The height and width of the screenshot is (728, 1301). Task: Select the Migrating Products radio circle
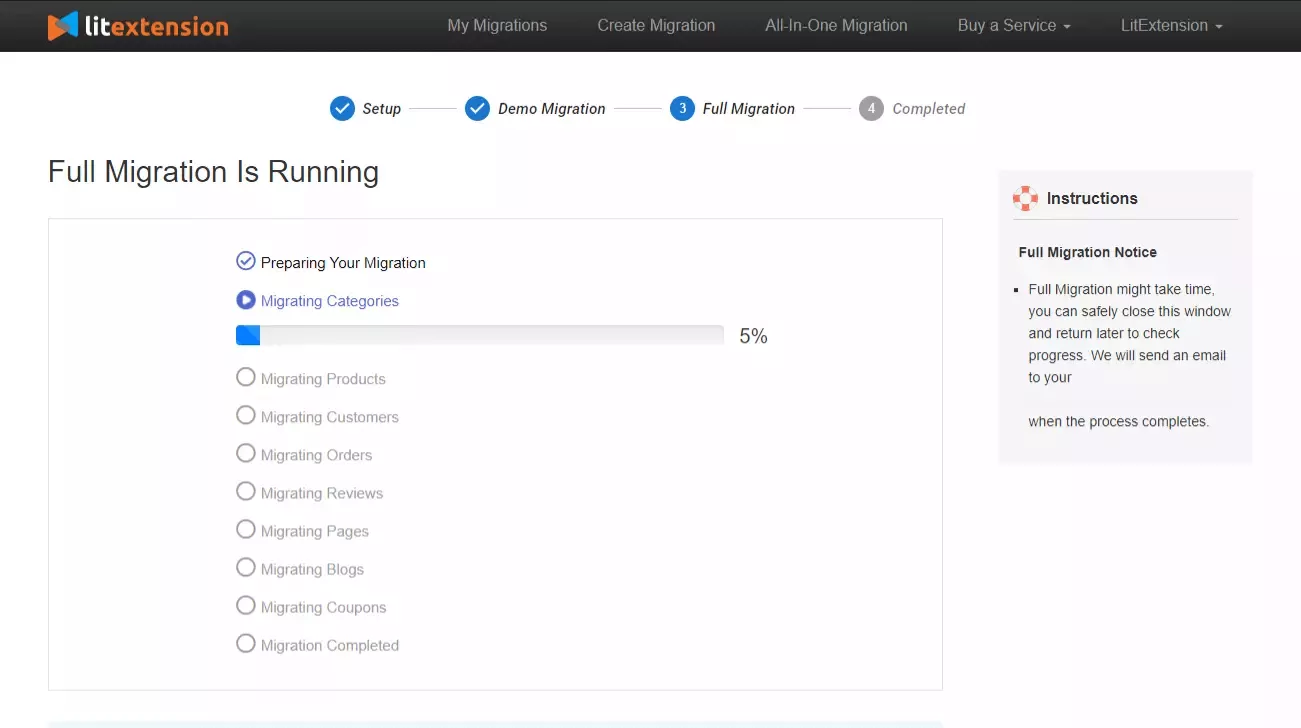[x=245, y=377]
